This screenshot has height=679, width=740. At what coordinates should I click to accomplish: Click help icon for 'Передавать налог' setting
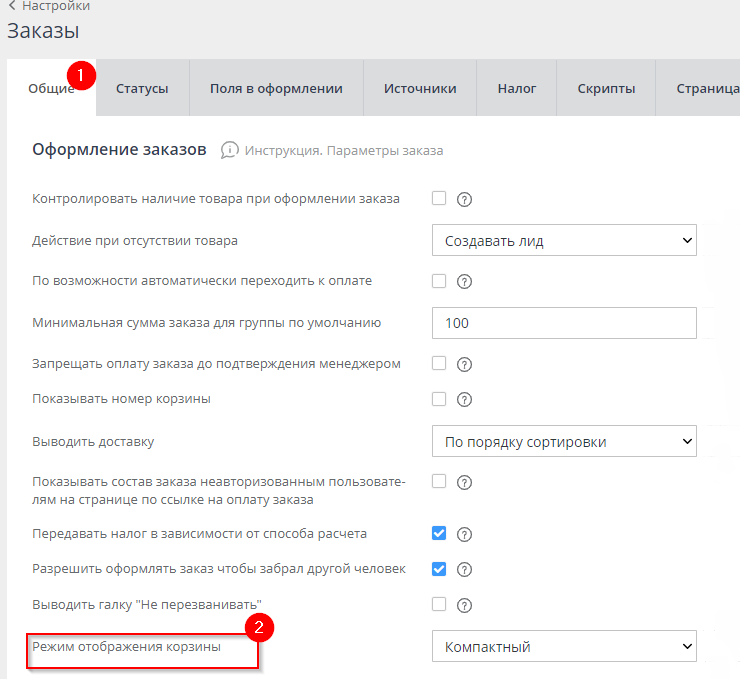(464, 534)
